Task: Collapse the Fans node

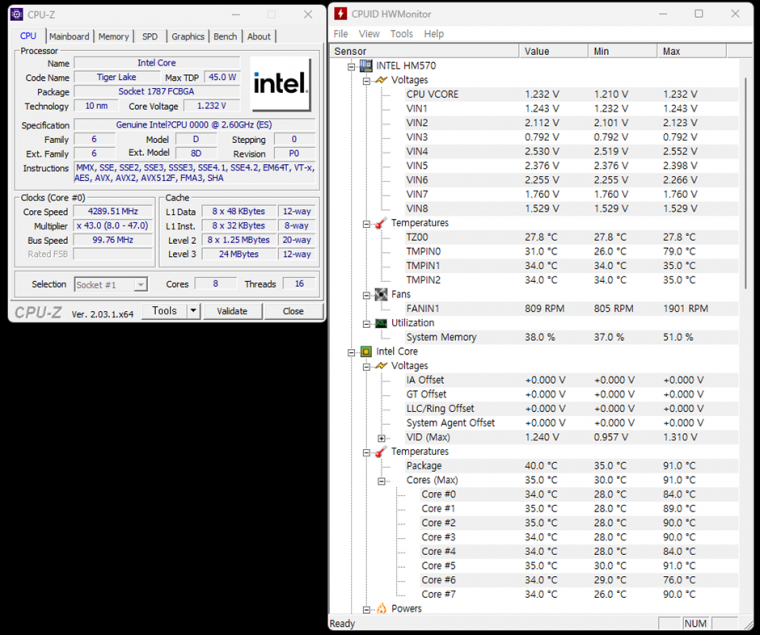Action: [366, 295]
